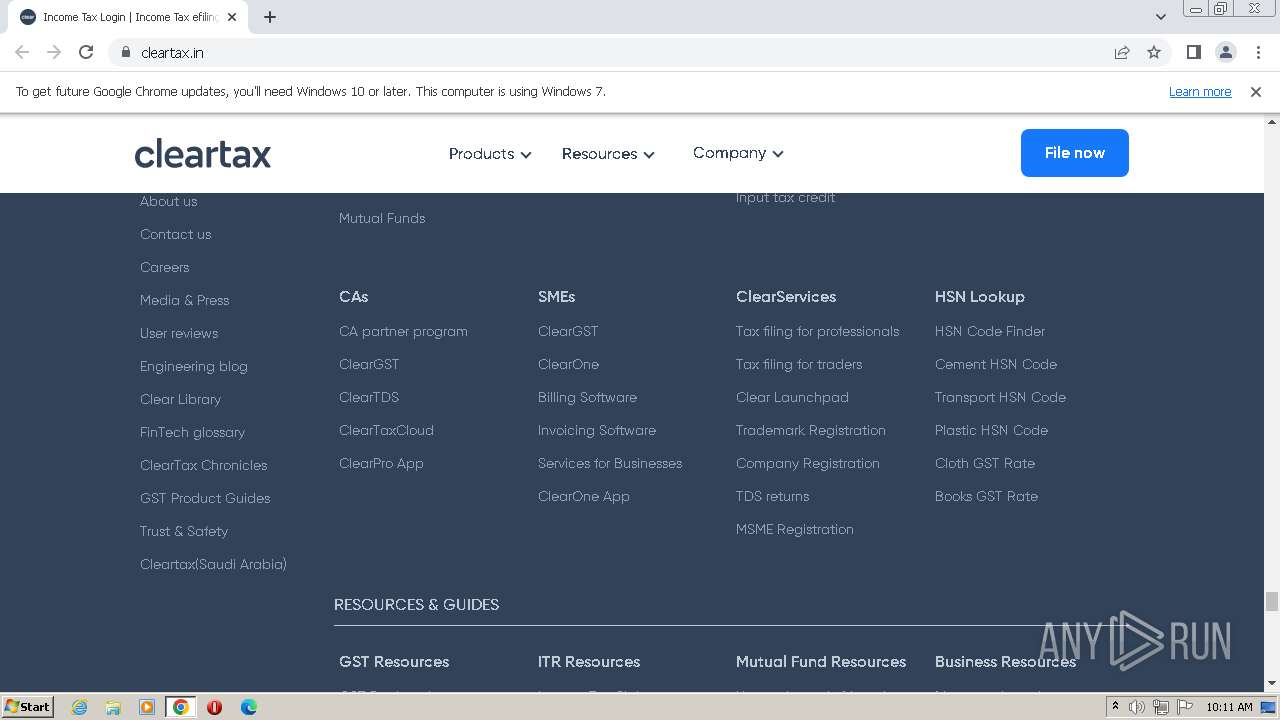Visit the Engineering blog link
The height and width of the screenshot is (720, 1280).
[x=193, y=366]
